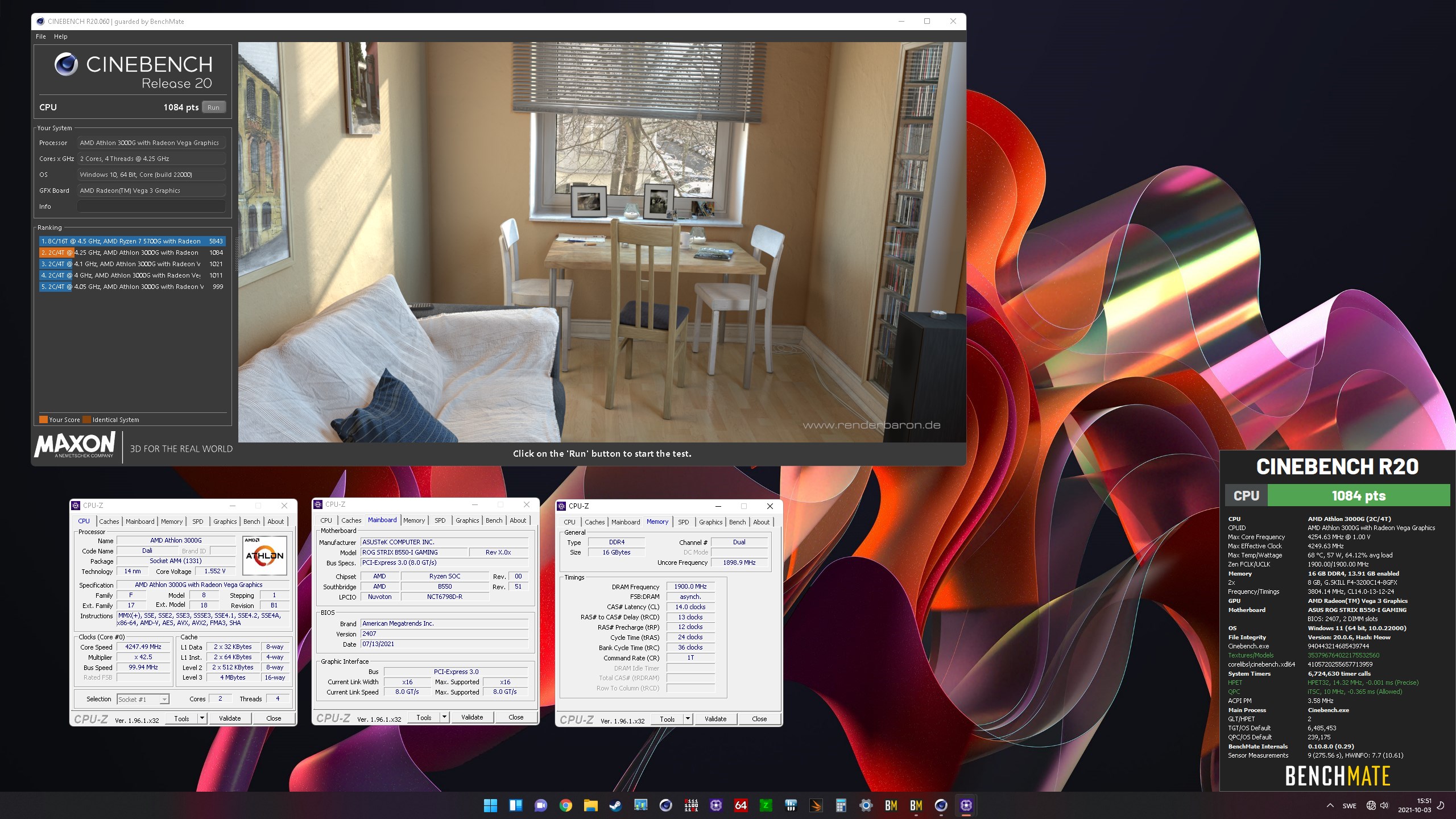Click Close button in processor CPU-Z window
This screenshot has width=1456, height=819.
274,718
